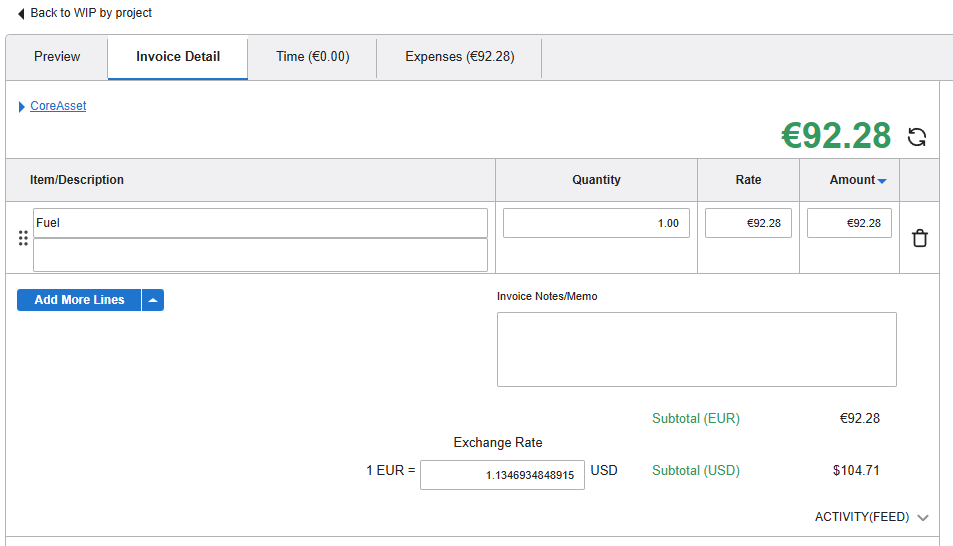Click the ACTIVITY(FEED) label
This screenshot has width=953, height=546.
tap(862, 517)
